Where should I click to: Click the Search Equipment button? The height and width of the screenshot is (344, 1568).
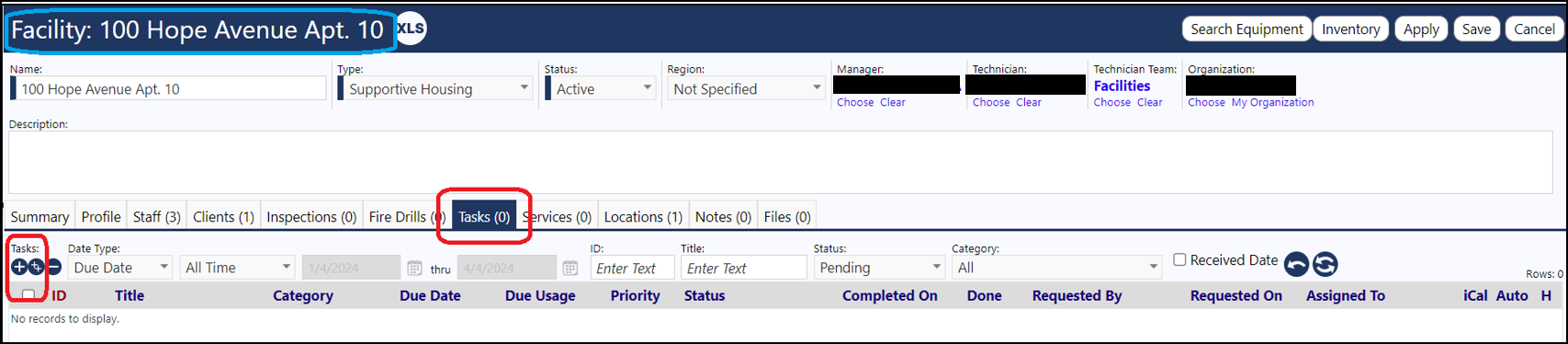coord(1247,29)
